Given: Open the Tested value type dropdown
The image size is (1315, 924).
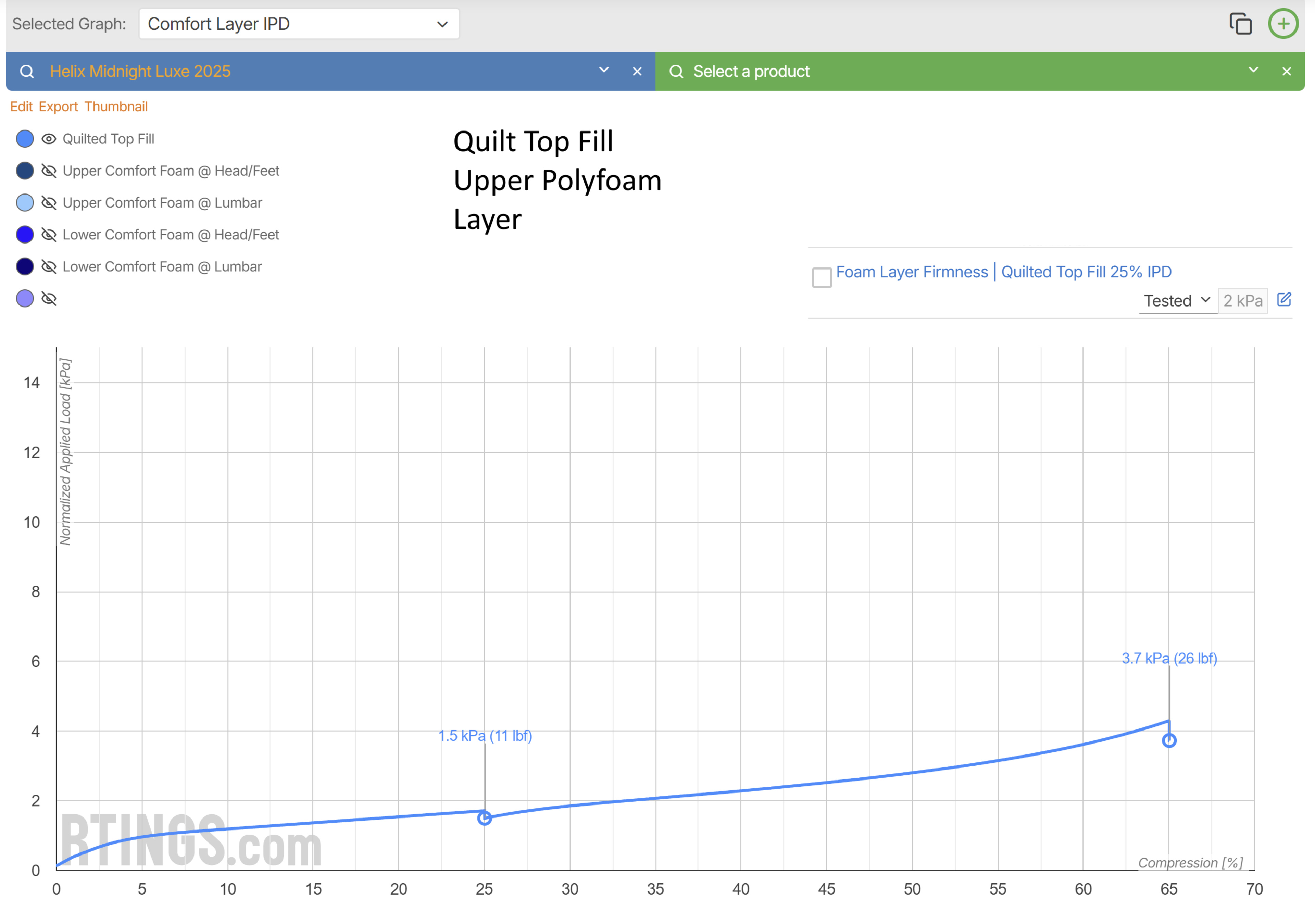Looking at the screenshot, I should coord(1176,301).
